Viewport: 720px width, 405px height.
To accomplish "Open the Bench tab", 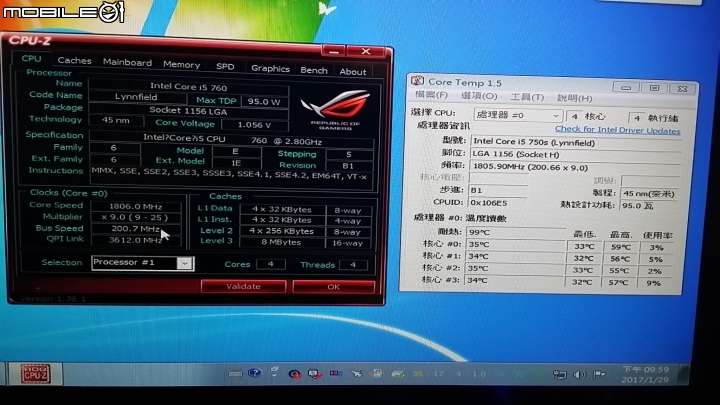I will 314,70.
